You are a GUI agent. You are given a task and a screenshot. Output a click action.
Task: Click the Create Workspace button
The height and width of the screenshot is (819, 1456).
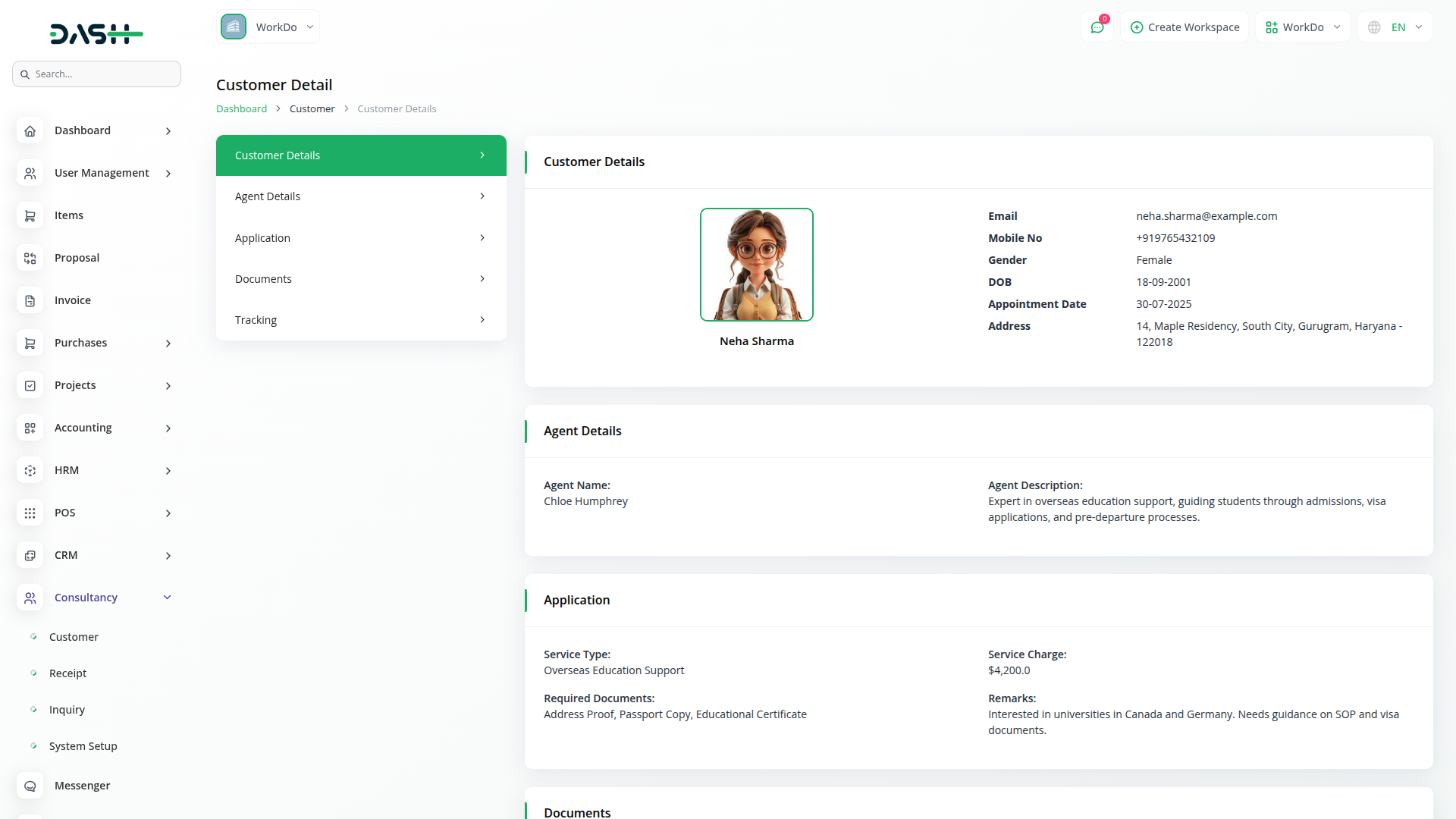(1185, 27)
